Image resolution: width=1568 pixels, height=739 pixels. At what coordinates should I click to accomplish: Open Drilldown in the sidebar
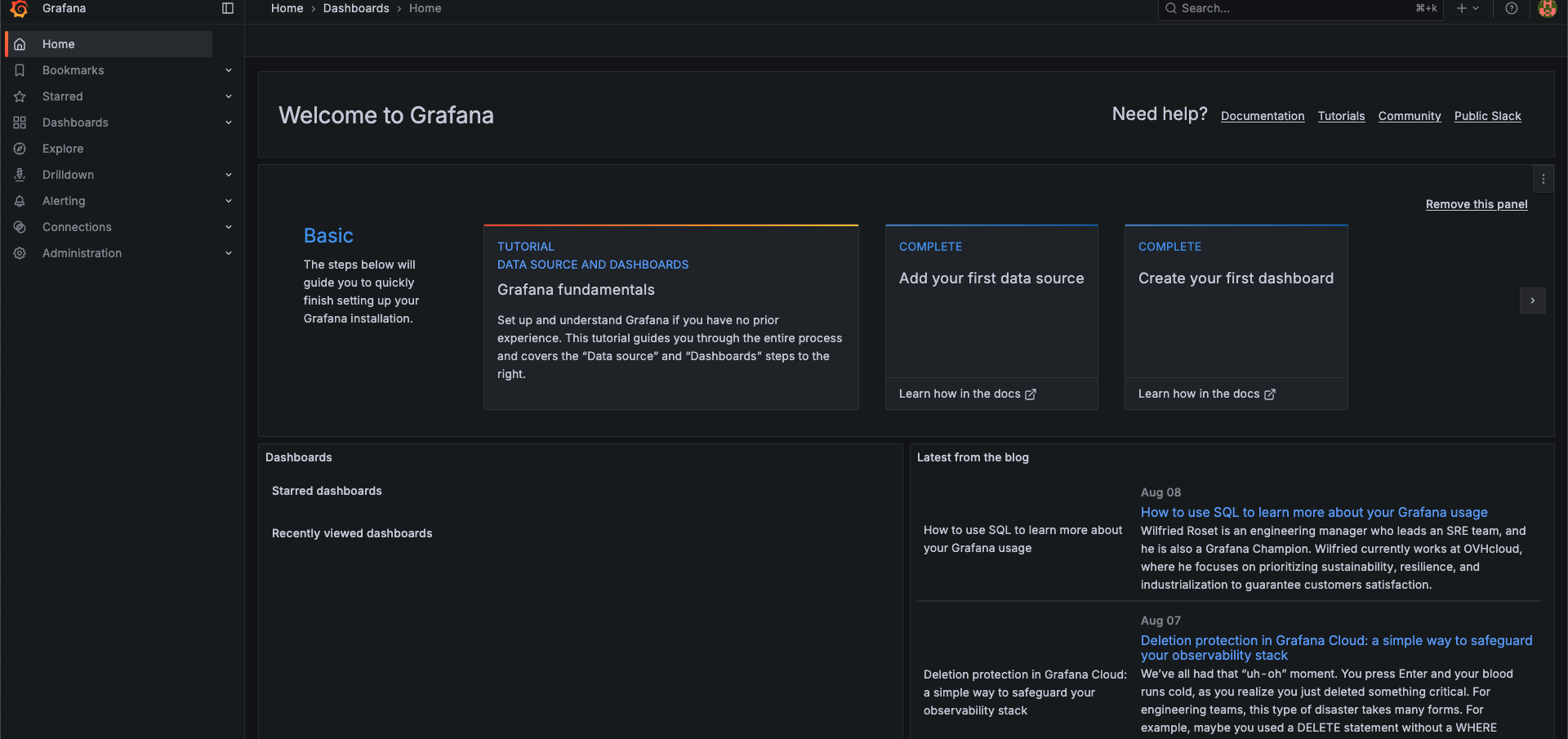point(68,175)
